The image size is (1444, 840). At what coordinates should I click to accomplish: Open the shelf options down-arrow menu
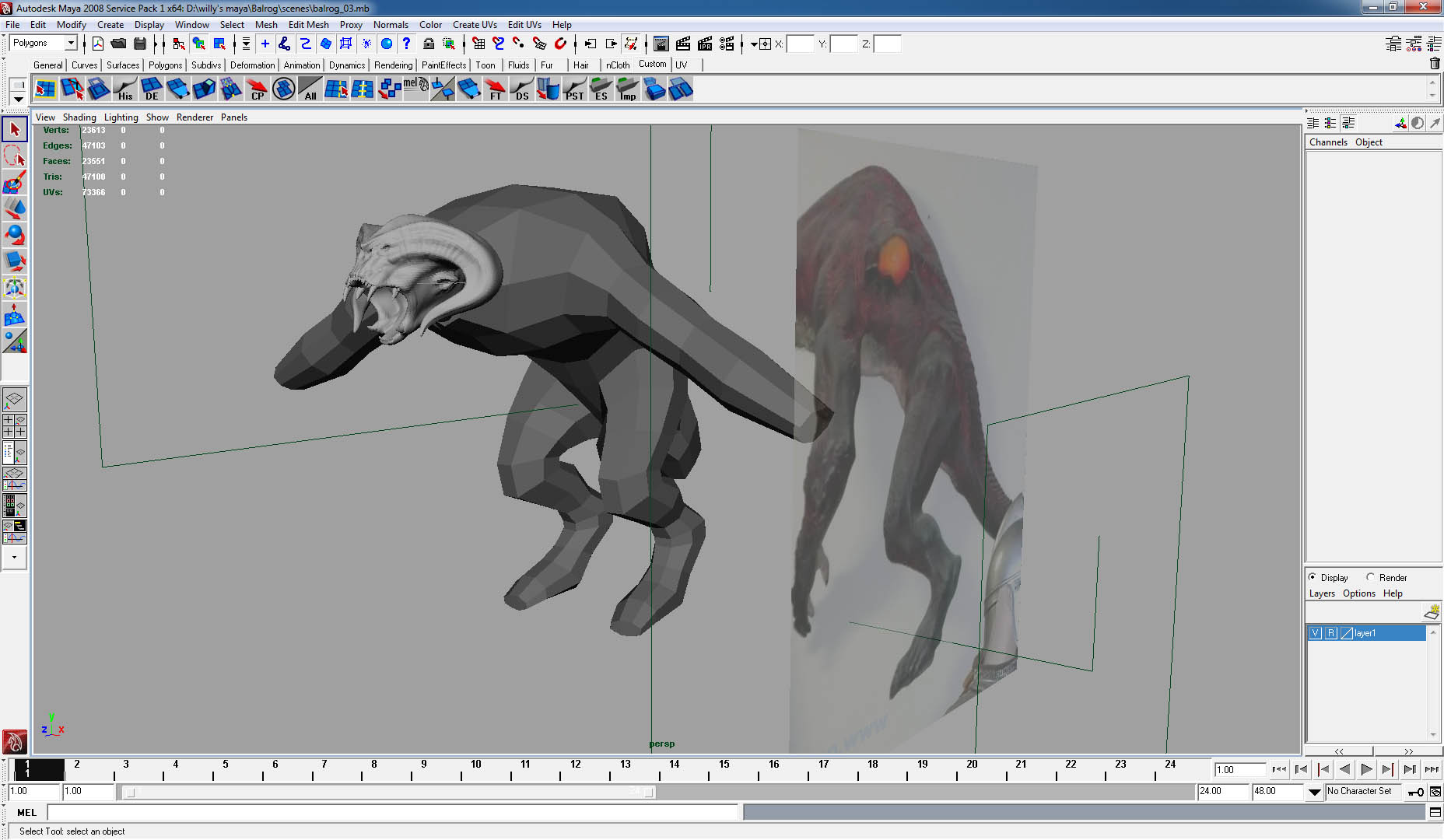coord(18,100)
